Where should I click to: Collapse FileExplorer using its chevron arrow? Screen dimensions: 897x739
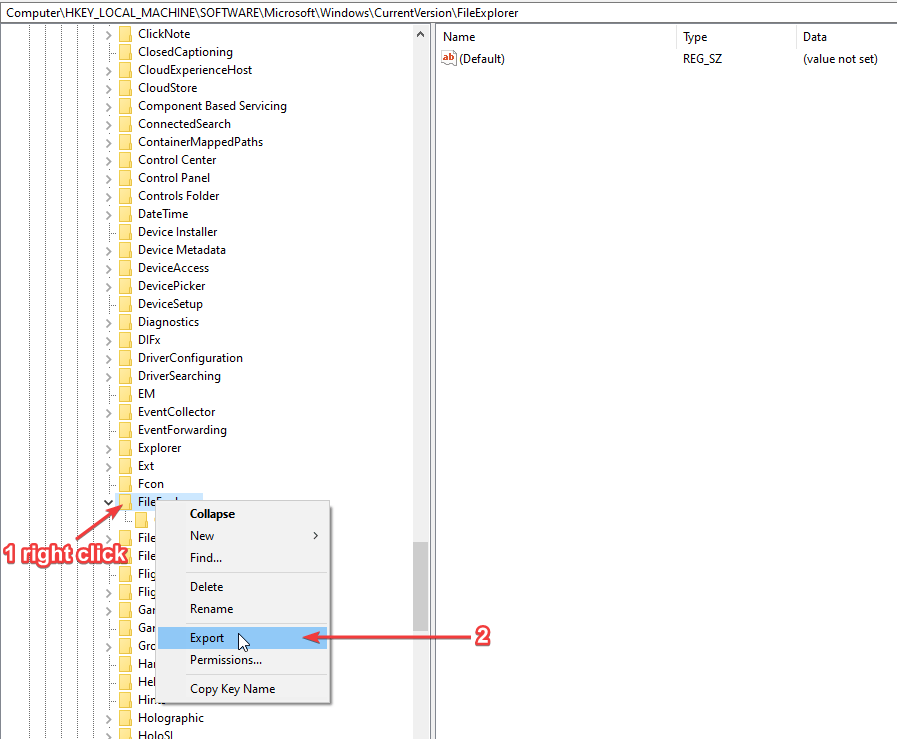(107, 501)
